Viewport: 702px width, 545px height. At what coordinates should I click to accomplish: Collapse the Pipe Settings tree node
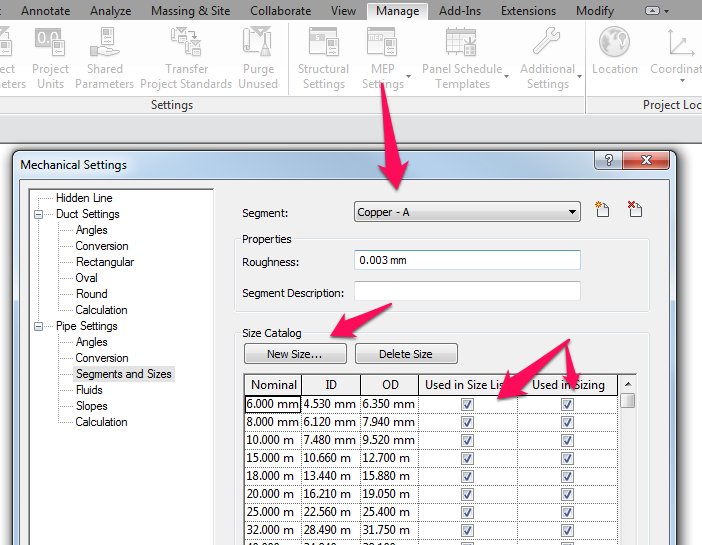(39, 326)
